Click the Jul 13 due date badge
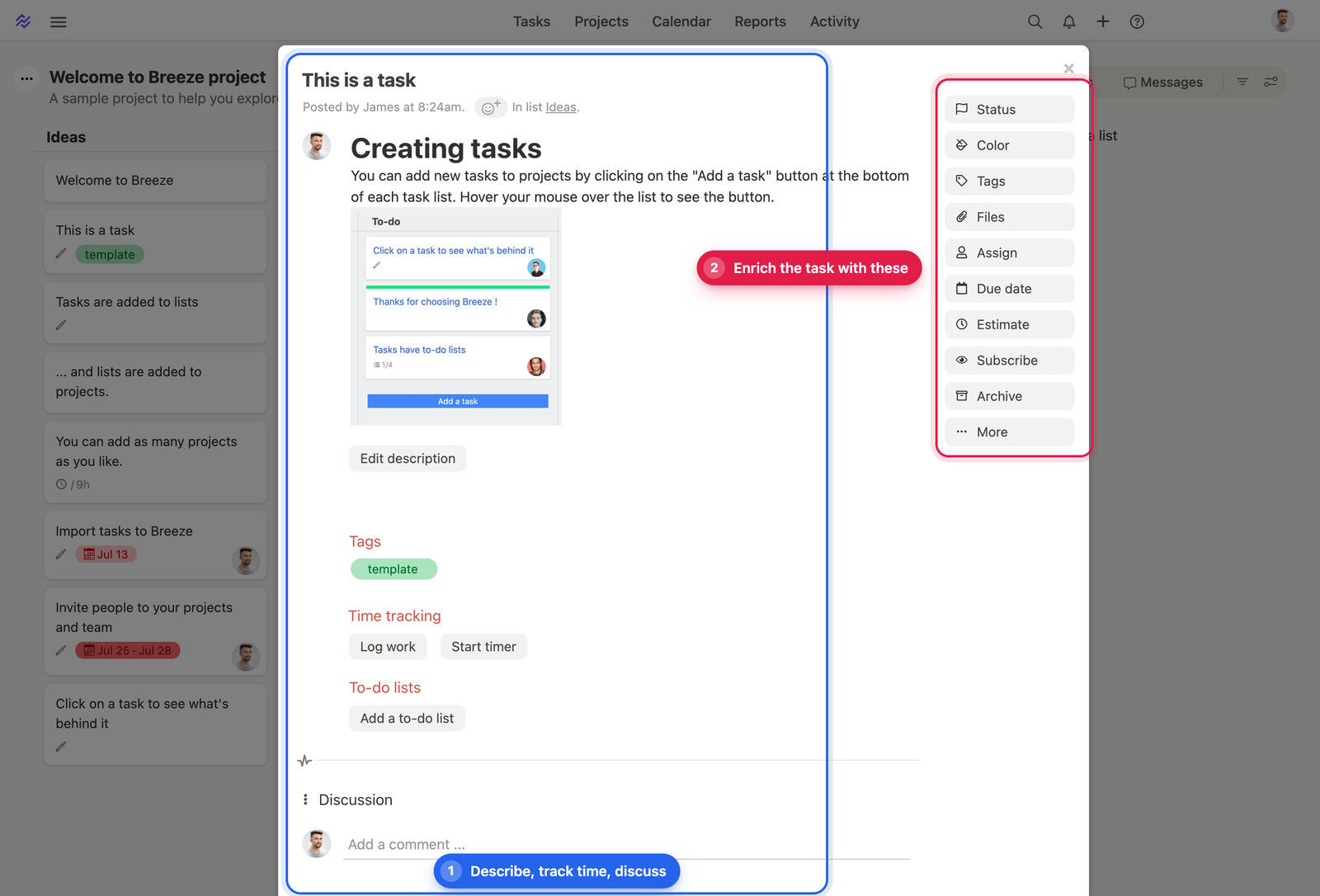Image resolution: width=1320 pixels, height=896 pixels. 106,554
